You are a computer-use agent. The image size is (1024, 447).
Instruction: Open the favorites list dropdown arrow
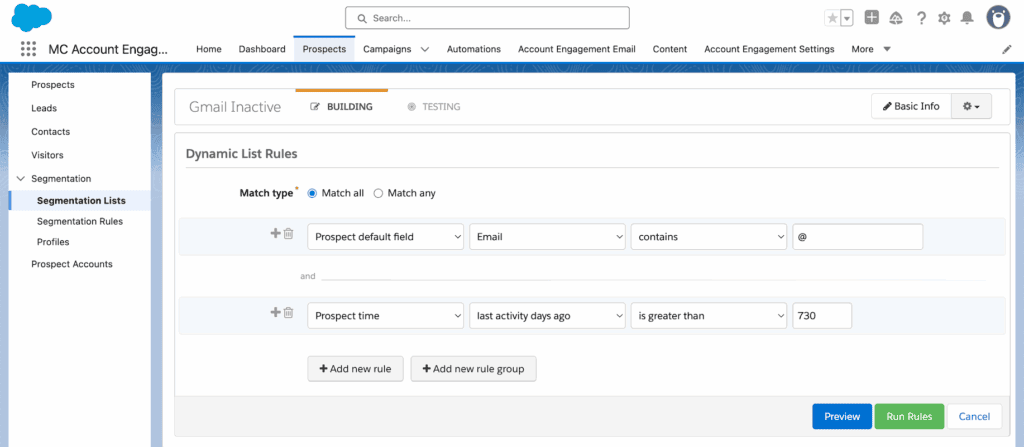click(x=847, y=18)
